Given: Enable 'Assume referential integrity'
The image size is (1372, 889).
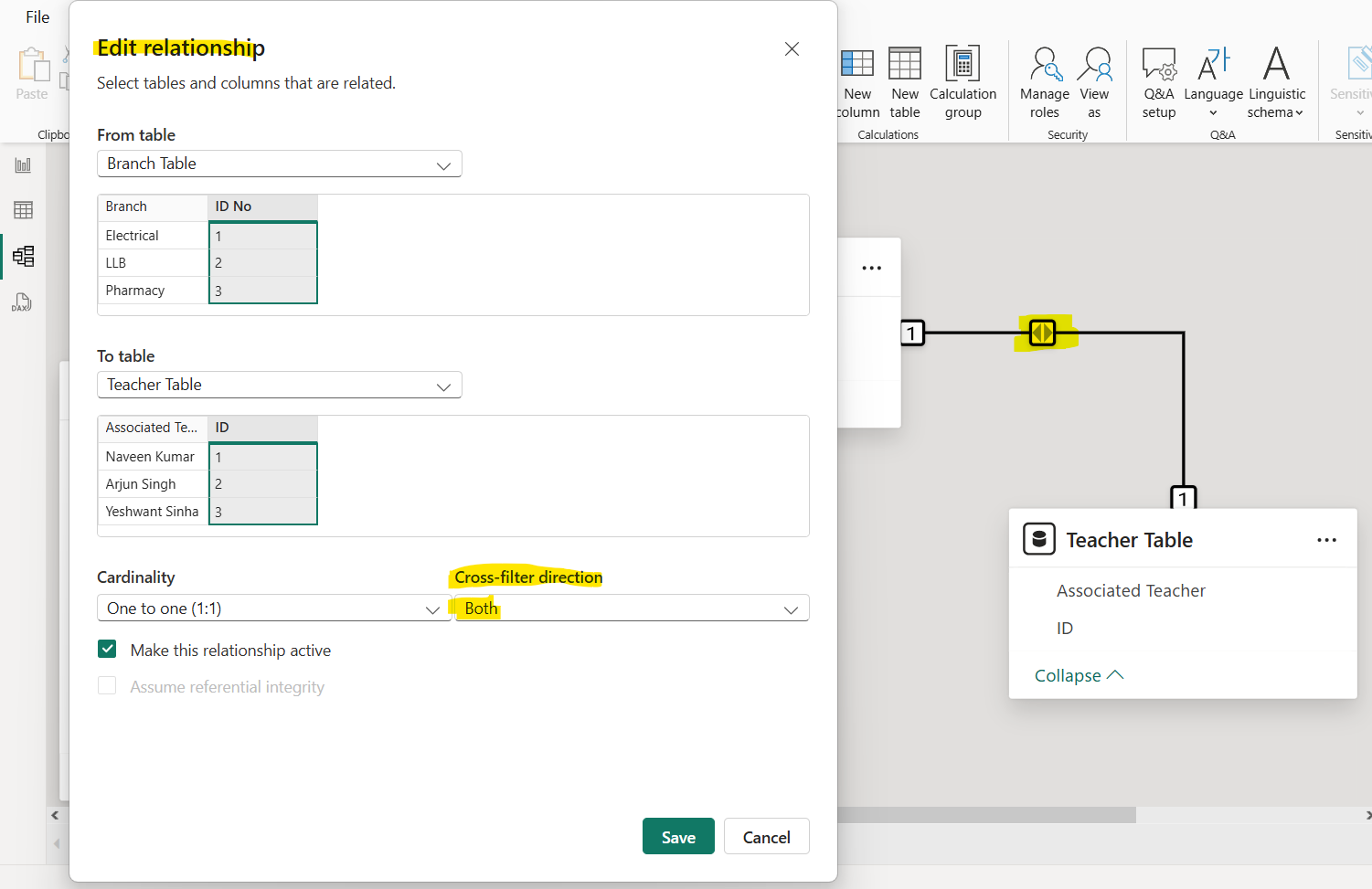Looking at the screenshot, I should [107, 686].
